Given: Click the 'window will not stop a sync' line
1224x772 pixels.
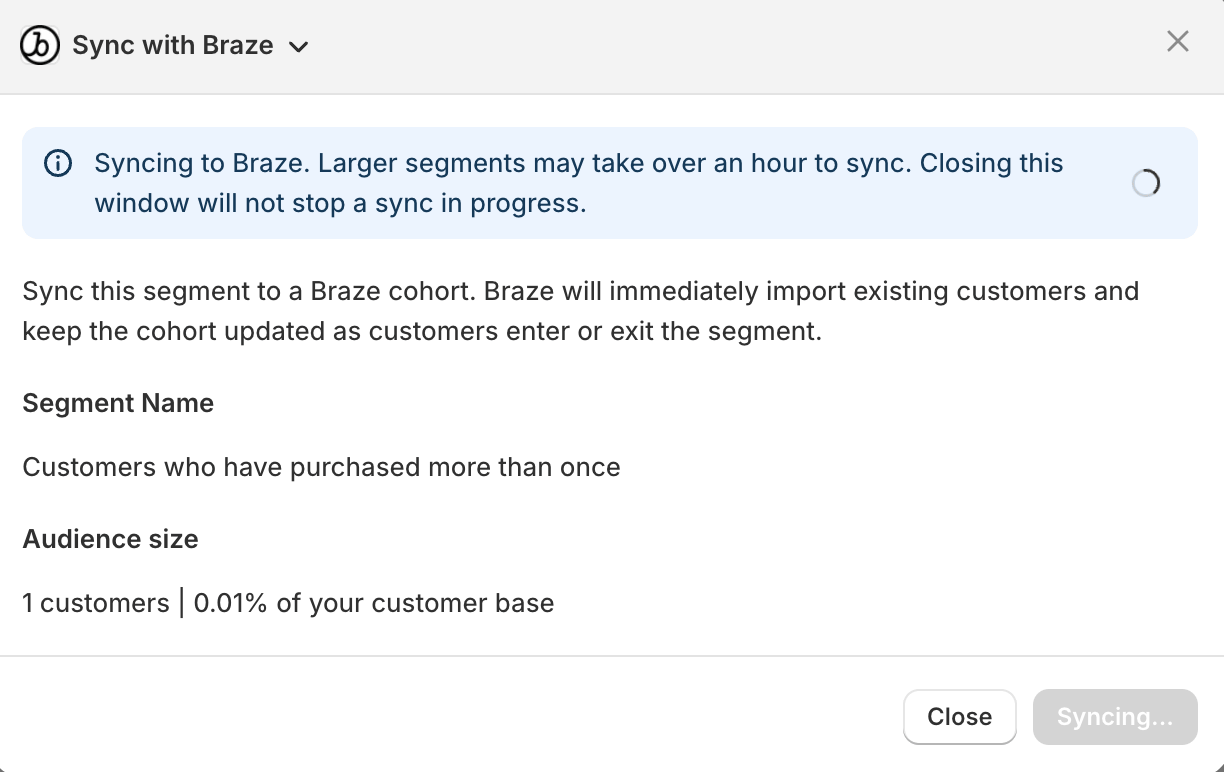Looking at the screenshot, I should [x=340, y=203].
